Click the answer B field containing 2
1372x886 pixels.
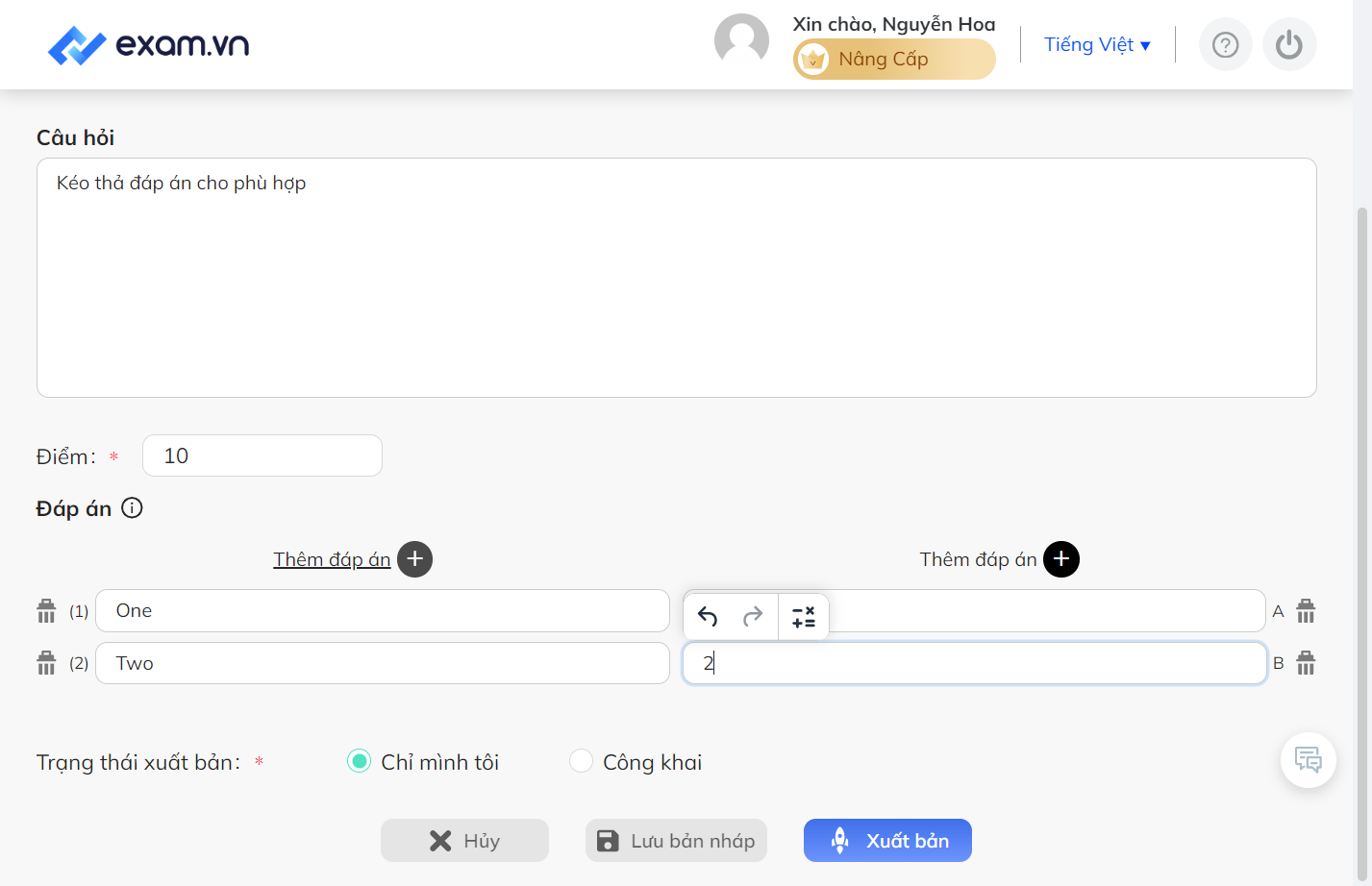click(974, 663)
